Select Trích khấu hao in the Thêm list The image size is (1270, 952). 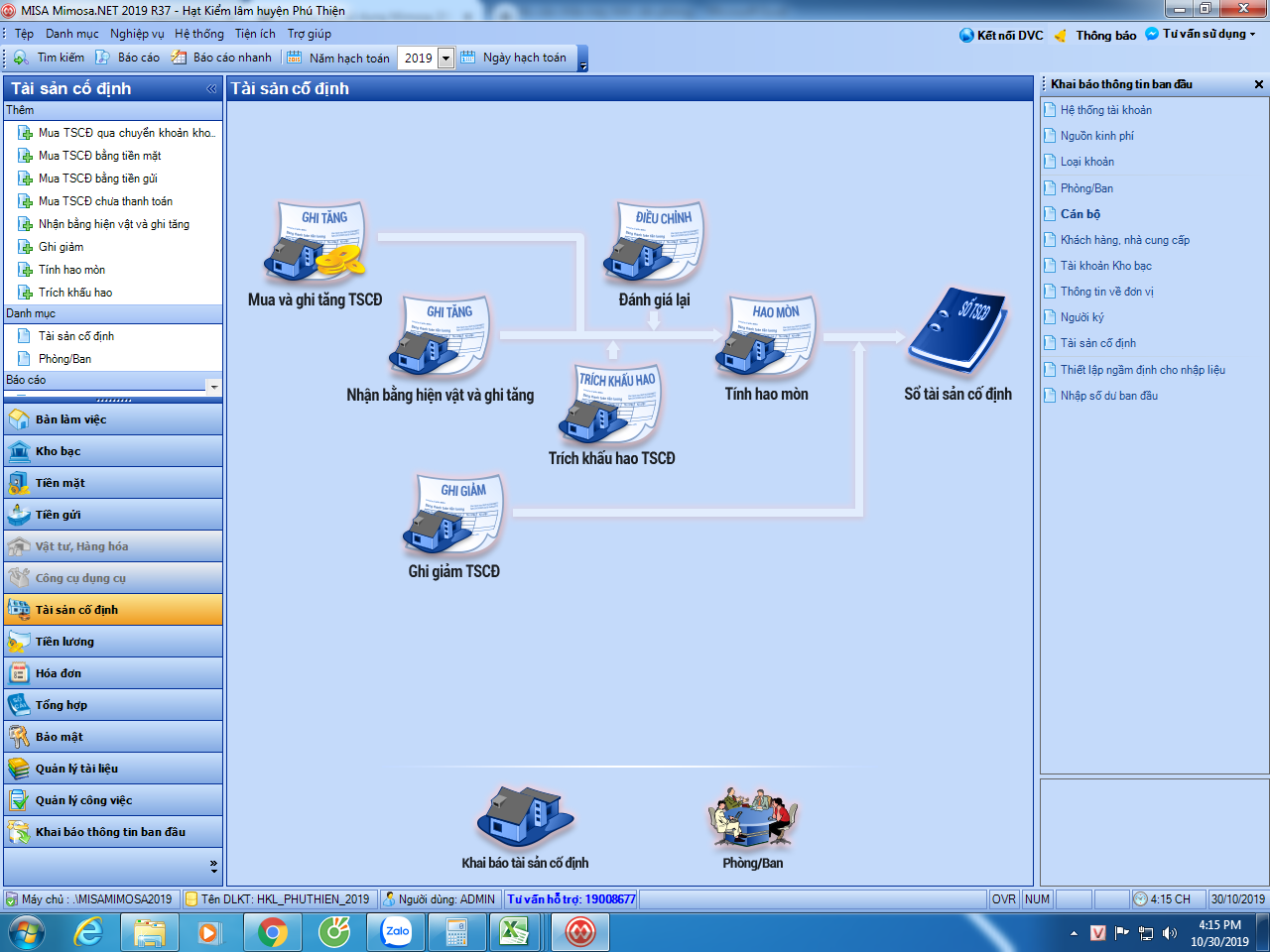(x=64, y=293)
